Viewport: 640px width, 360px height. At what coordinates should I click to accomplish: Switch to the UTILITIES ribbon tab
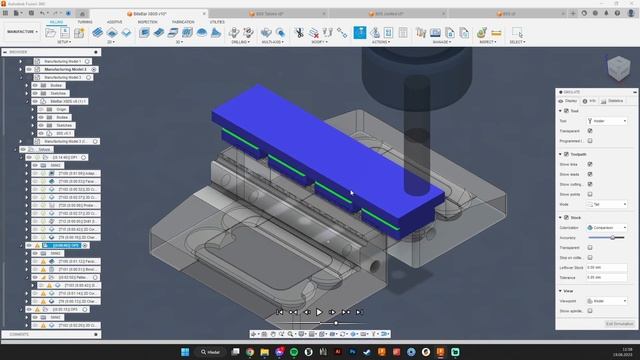217,22
